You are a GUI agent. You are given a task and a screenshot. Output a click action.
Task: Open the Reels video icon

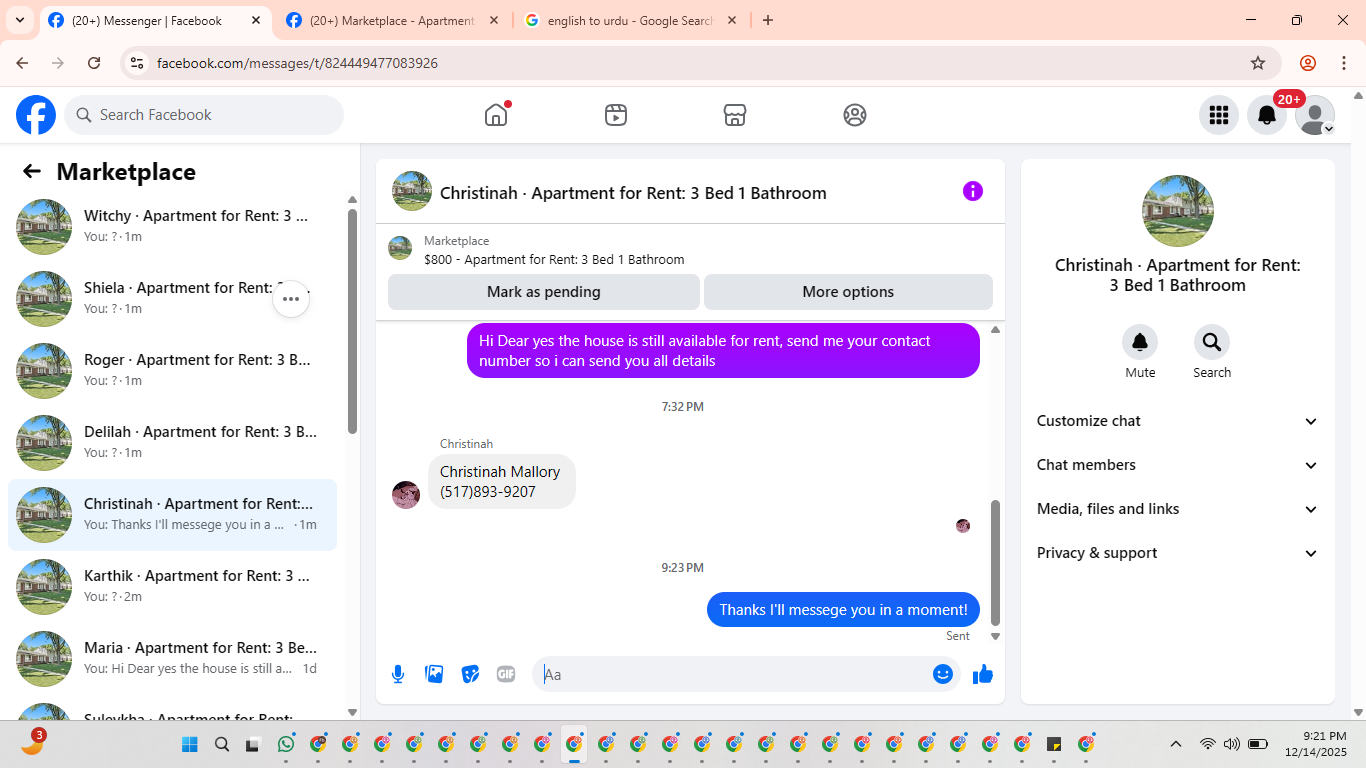pyautogui.click(x=616, y=115)
